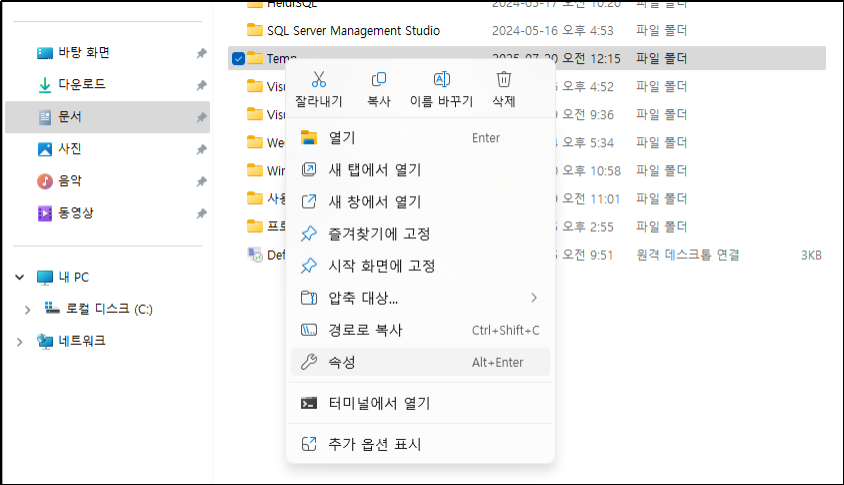Image resolution: width=844 pixels, height=485 pixels.
Task: Click the folder icon in the 열기 menu row
Action: [309, 138]
